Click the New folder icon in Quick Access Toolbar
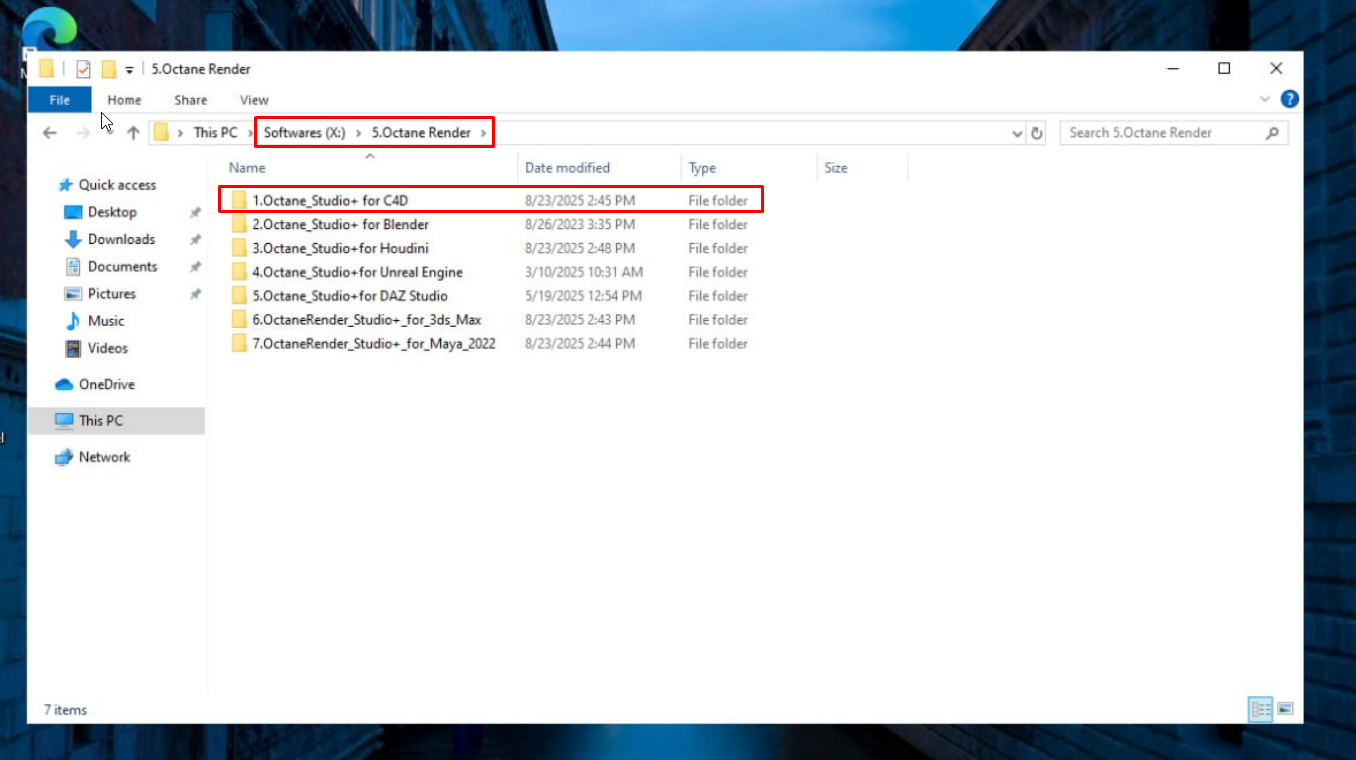 pyautogui.click(x=109, y=69)
